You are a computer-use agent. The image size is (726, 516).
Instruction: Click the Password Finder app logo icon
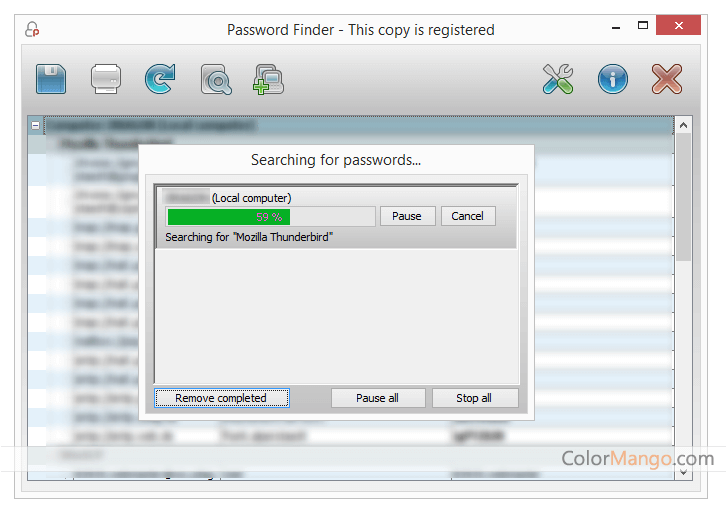[x=32, y=29]
